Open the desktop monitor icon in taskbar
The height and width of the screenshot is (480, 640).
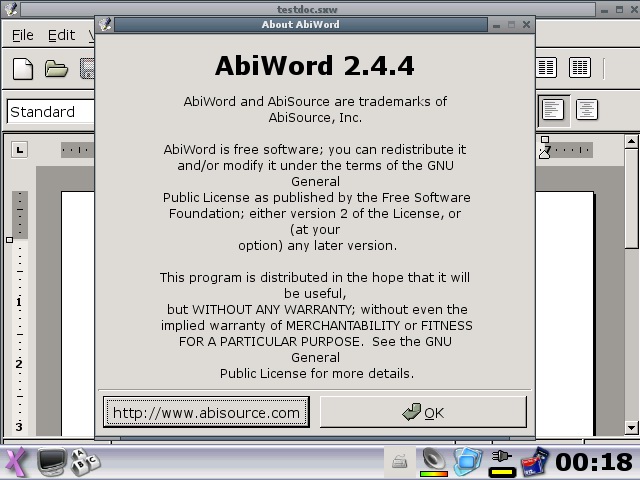click(x=51, y=462)
